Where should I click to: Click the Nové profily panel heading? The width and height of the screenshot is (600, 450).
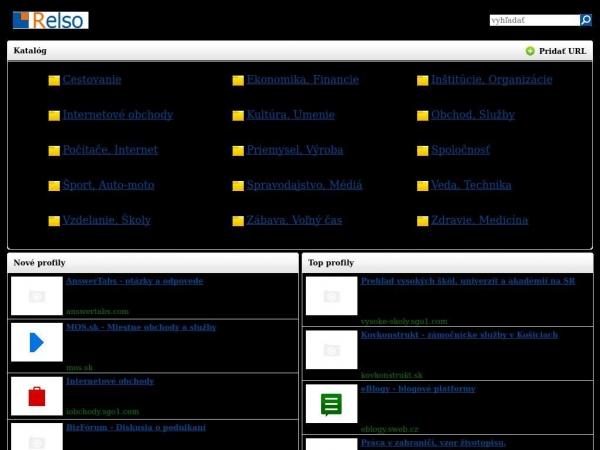[39, 263]
